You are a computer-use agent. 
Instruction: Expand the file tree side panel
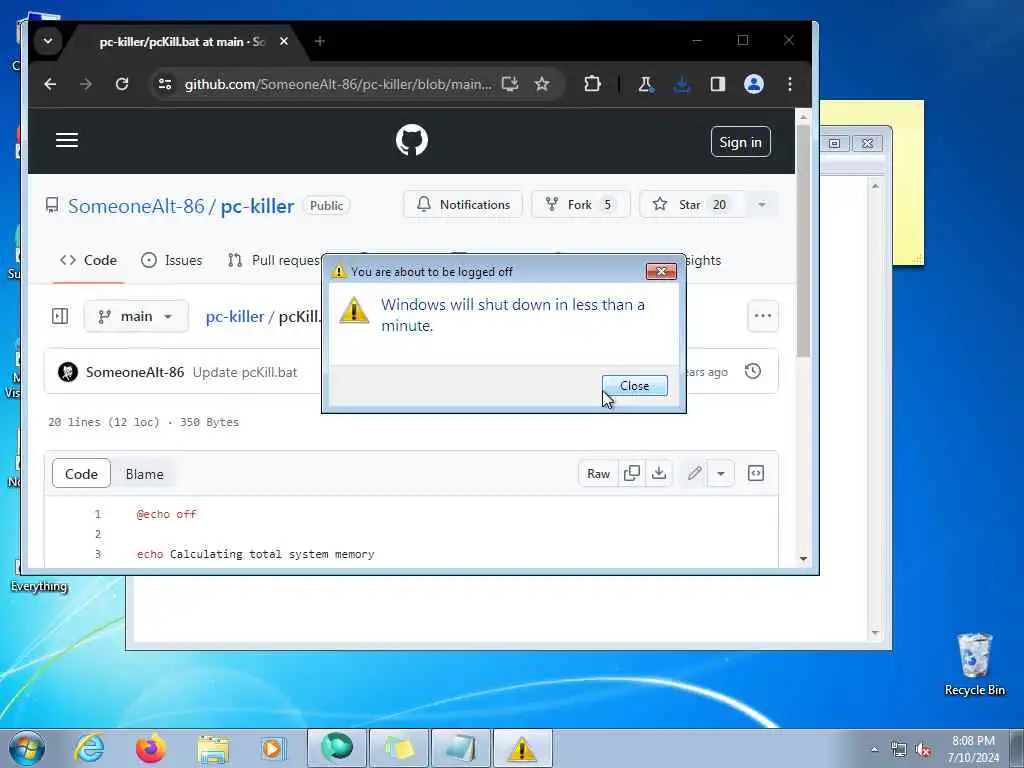click(x=60, y=316)
